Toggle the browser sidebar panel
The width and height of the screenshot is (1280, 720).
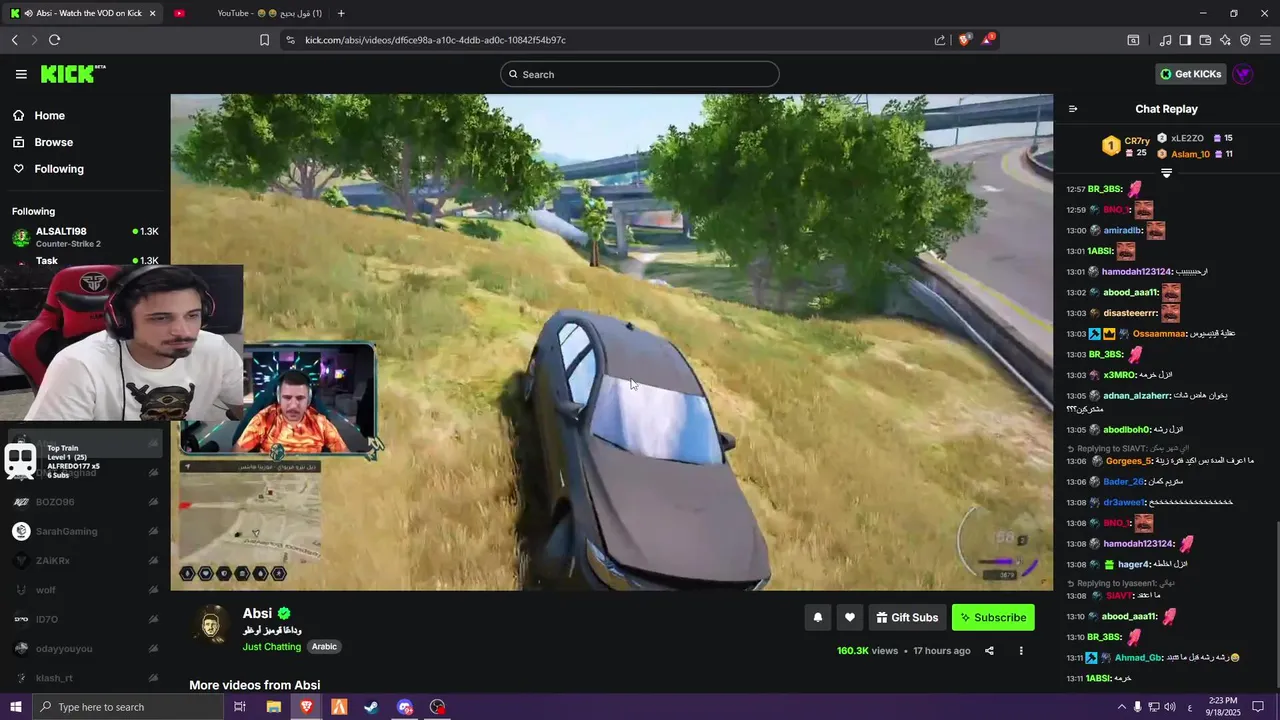pyautogui.click(x=1185, y=40)
